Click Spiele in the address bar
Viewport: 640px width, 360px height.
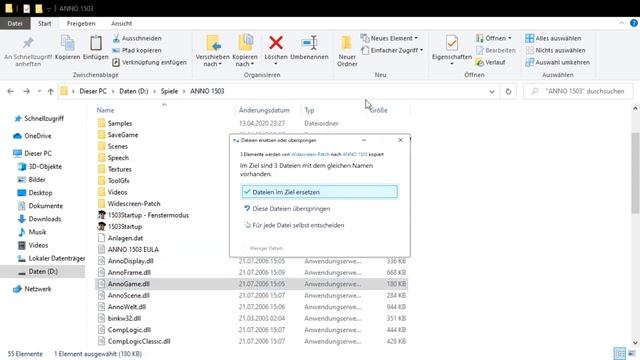point(169,91)
